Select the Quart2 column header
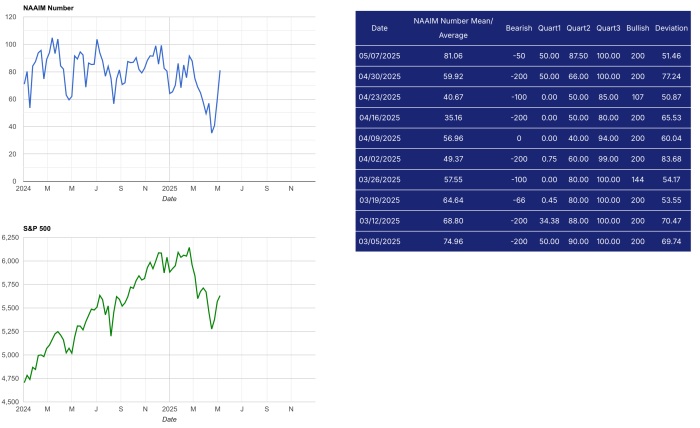Image resolution: width=700 pixels, height=428 pixels. (x=579, y=28)
